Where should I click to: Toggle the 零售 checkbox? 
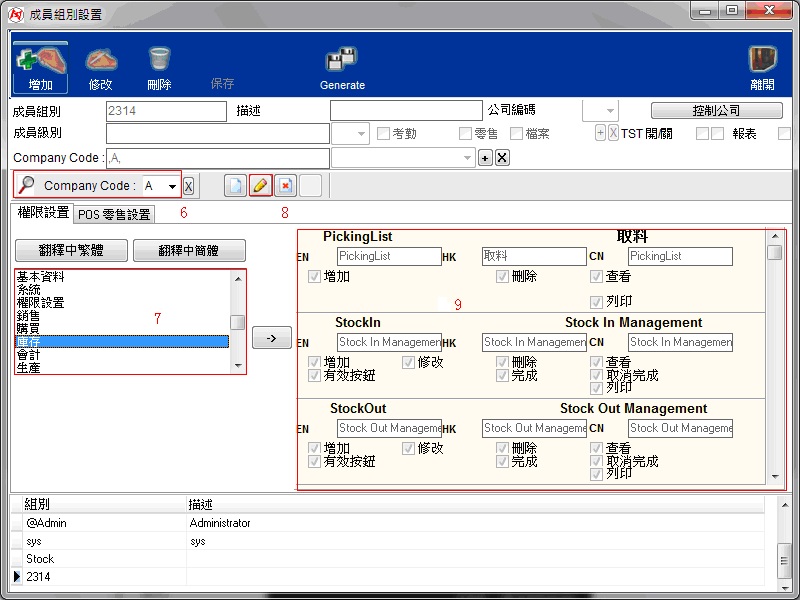465,134
